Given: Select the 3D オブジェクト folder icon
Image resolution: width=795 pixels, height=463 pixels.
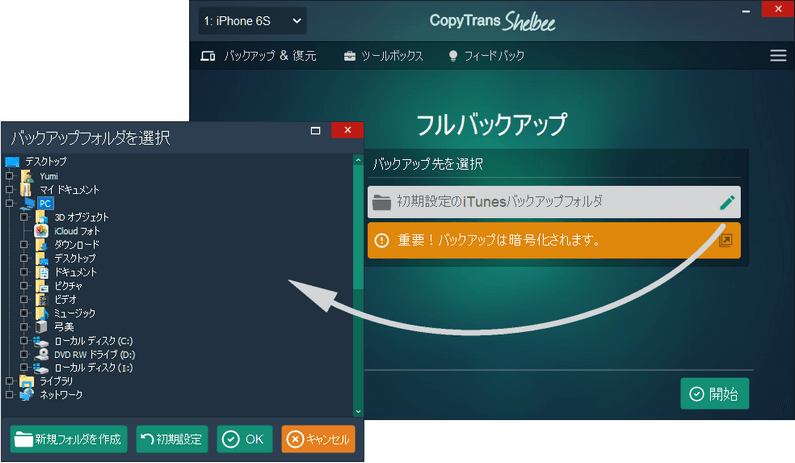Looking at the screenshot, I should click(42, 217).
